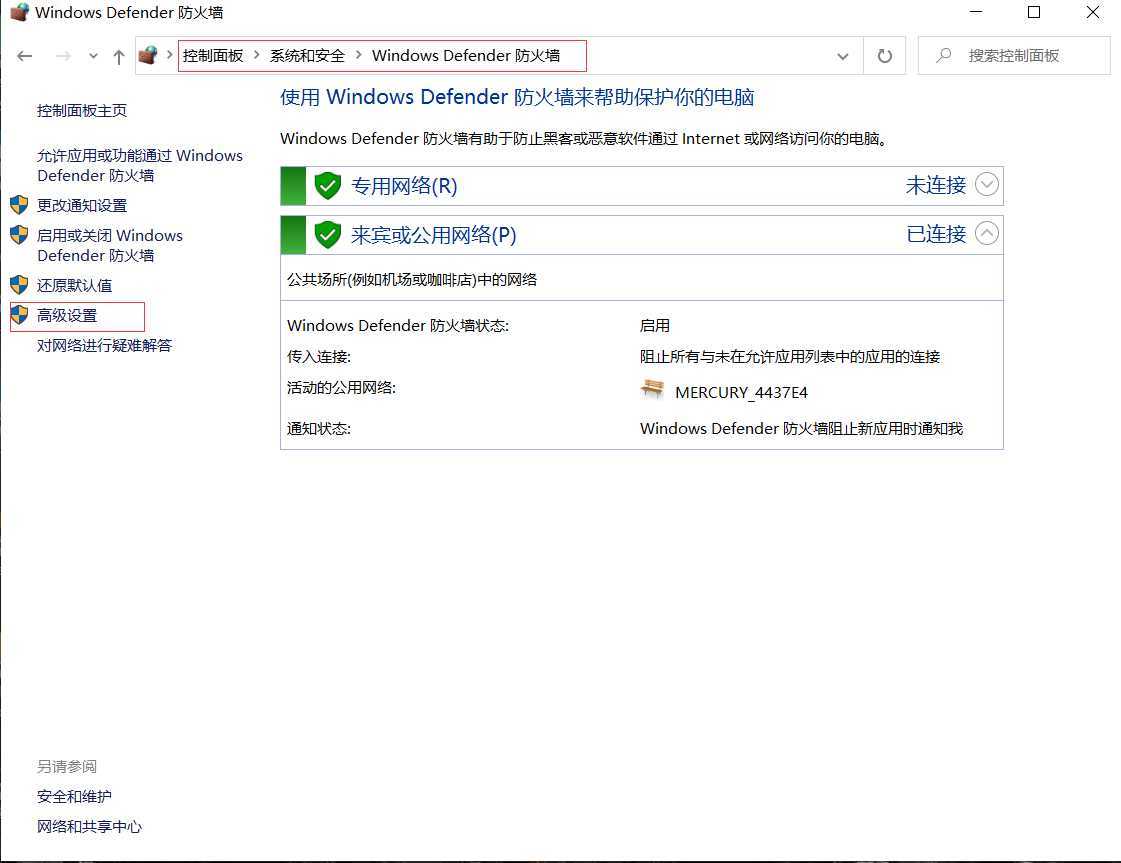Select 控制面板 in the breadcrumb
This screenshot has height=863, width=1121.
click(213, 56)
